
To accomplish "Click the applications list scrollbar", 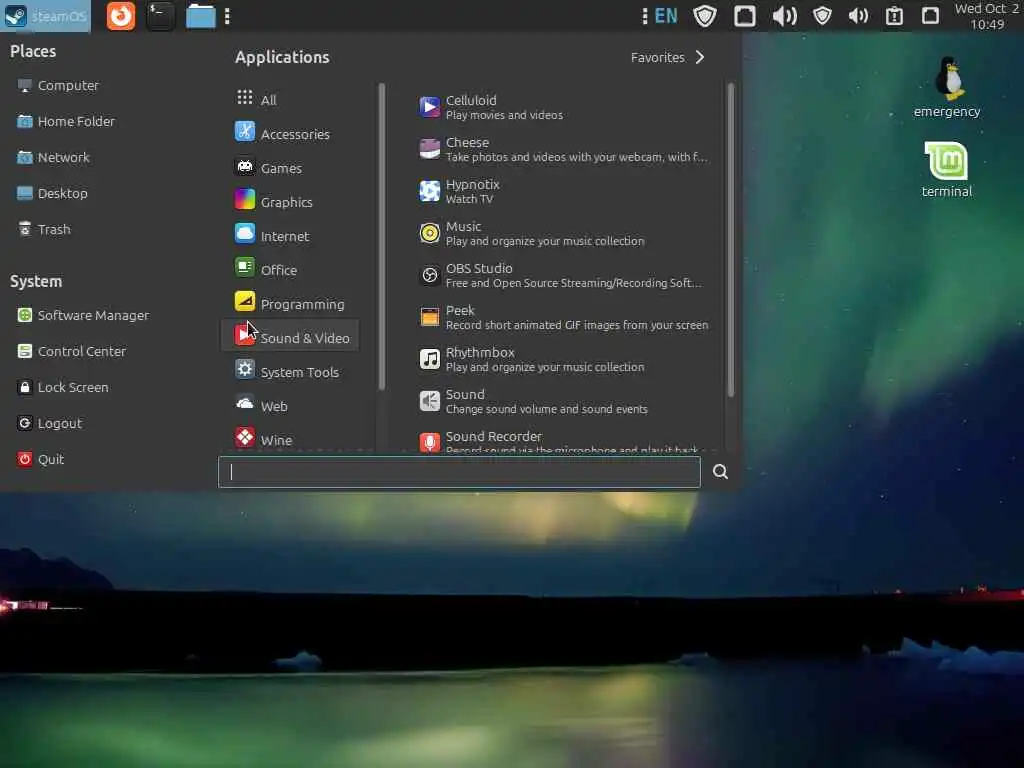I will pos(730,239).
